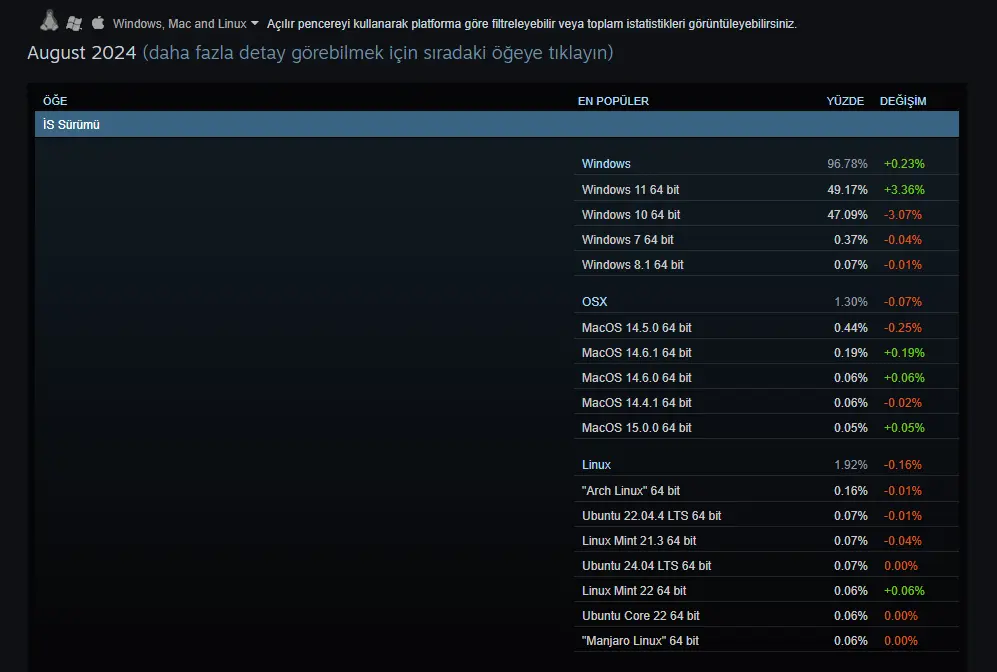Click the Windows 10 64 bit row

[x=766, y=214]
